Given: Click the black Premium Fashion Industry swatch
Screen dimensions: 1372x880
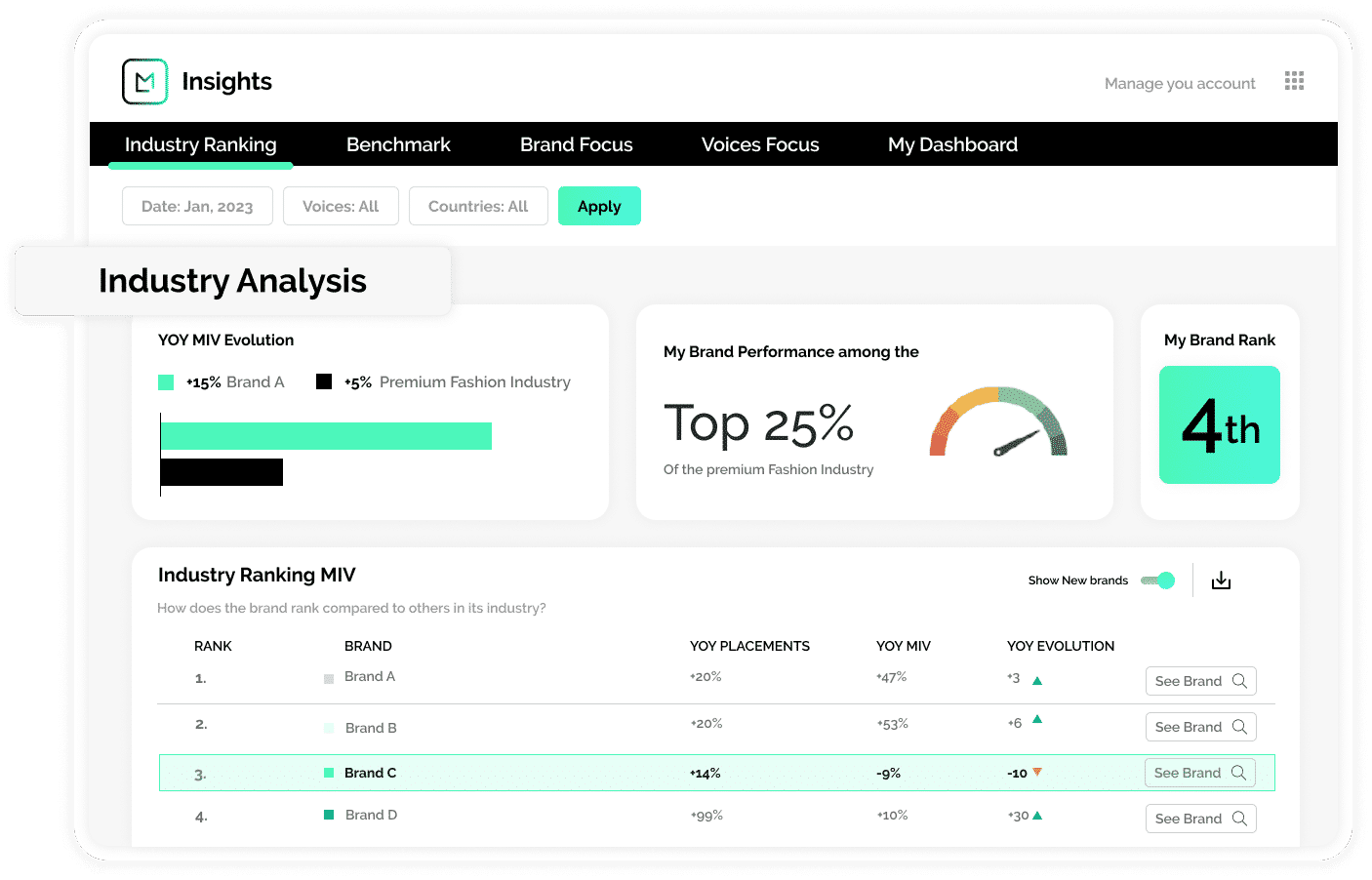Looking at the screenshot, I should 324,381.
